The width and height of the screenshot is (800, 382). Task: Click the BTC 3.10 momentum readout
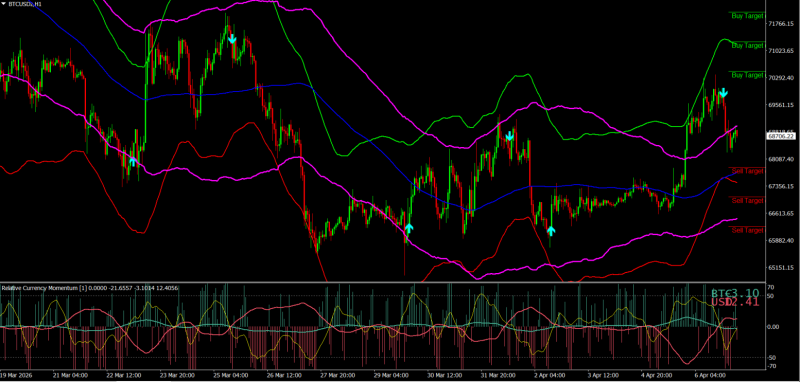point(735,294)
